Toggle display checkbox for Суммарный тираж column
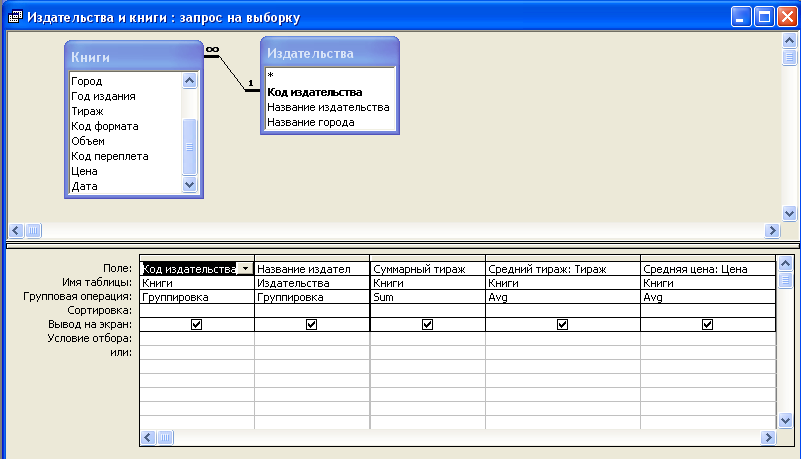The height and width of the screenshot is (459, 801). click(x=428, y=324)
